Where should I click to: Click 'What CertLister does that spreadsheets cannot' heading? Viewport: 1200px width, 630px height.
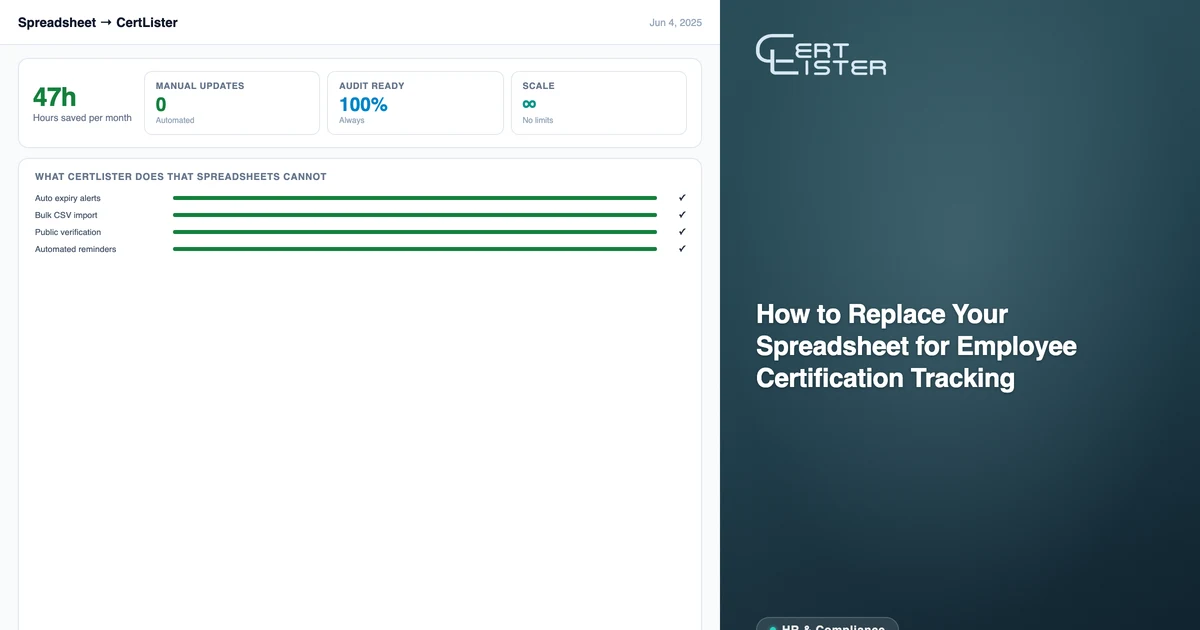[181, 177]
